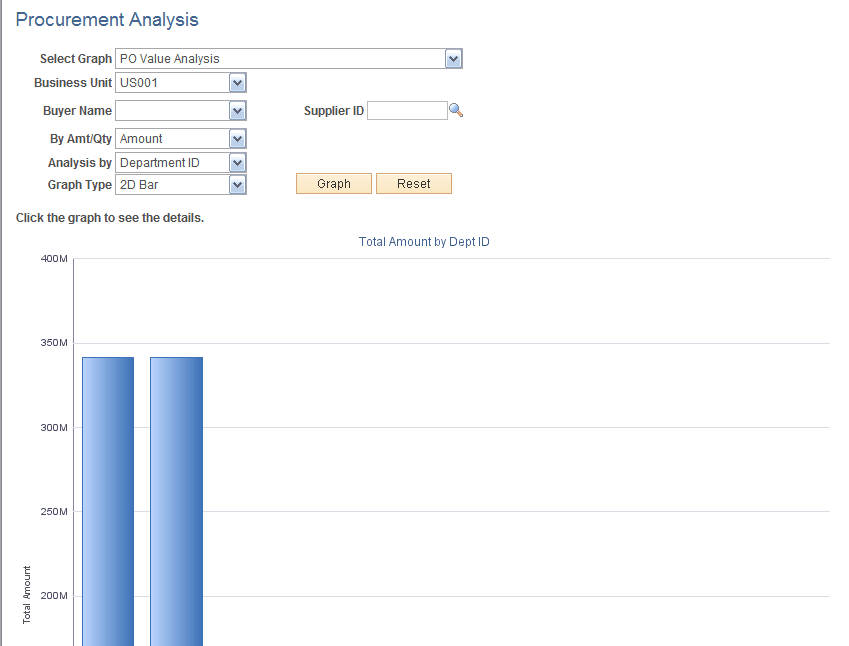Click the dropdown arrow on the By Amt/Qty field
The image size is (849, 646).
pyautogui.click(x=237, y=138)
